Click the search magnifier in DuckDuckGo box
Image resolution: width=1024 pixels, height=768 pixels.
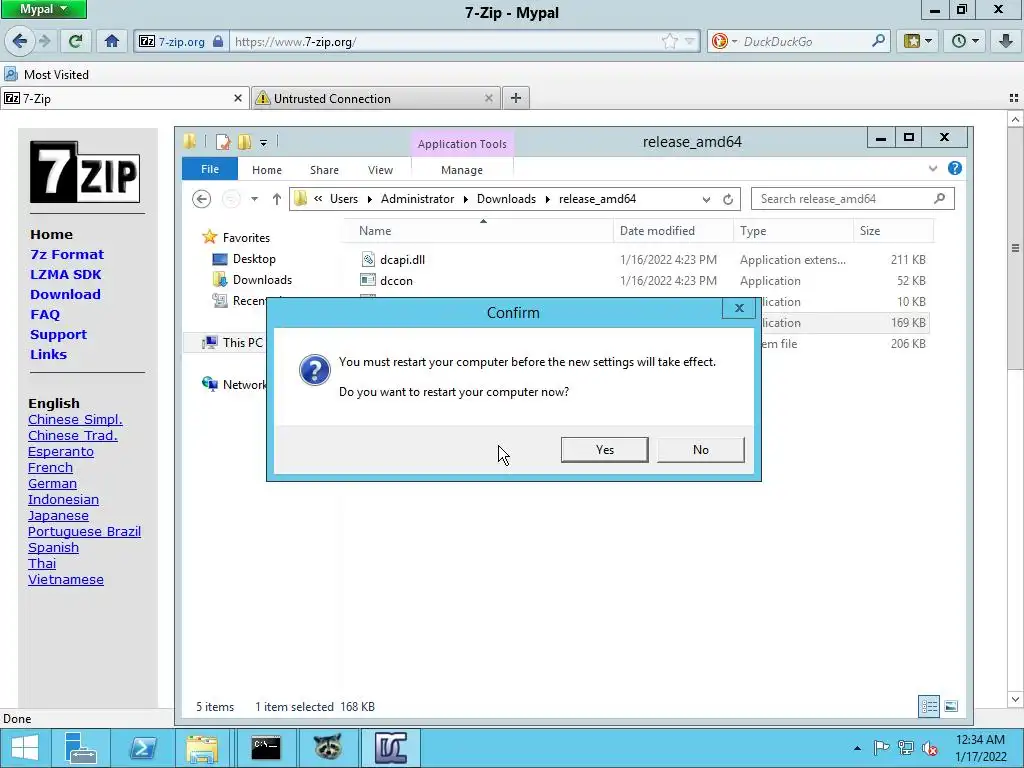(x=878, y=41)
